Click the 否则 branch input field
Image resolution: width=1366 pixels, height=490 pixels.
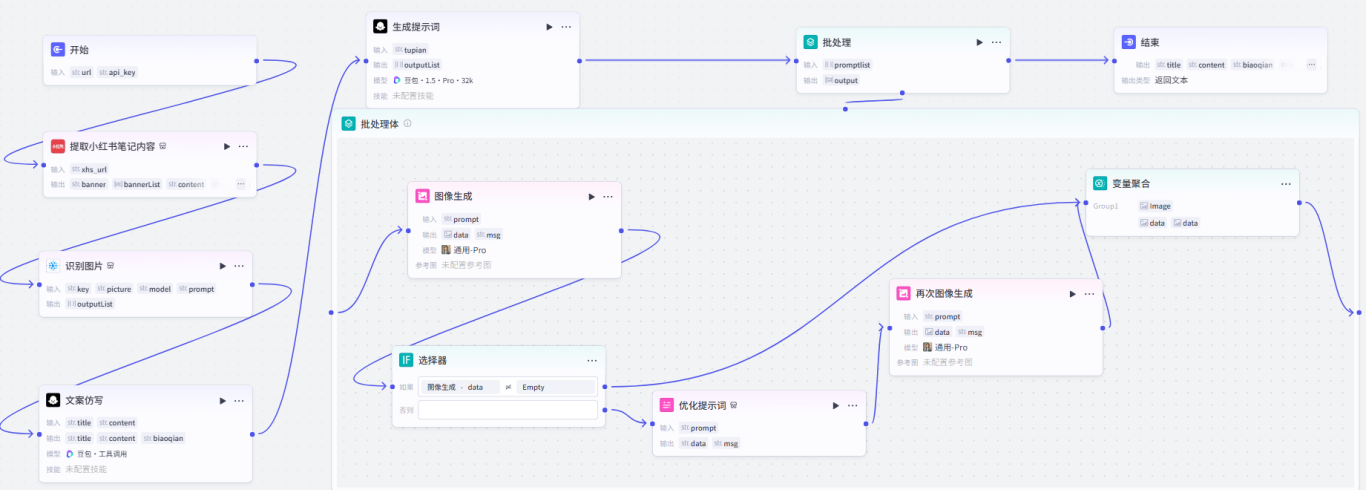coord(508,409)
